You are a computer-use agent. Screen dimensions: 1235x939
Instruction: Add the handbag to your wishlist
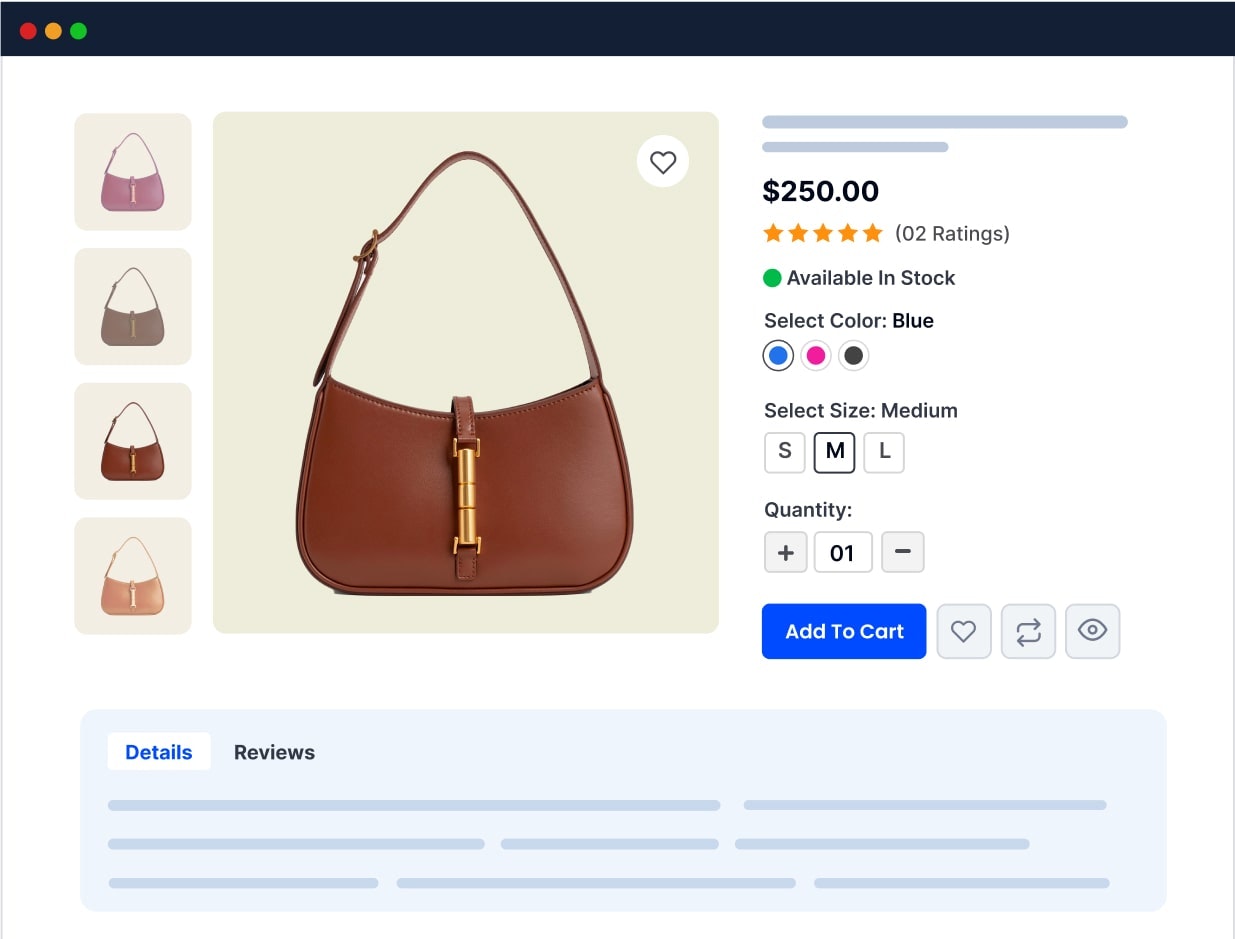click(963, 631)
